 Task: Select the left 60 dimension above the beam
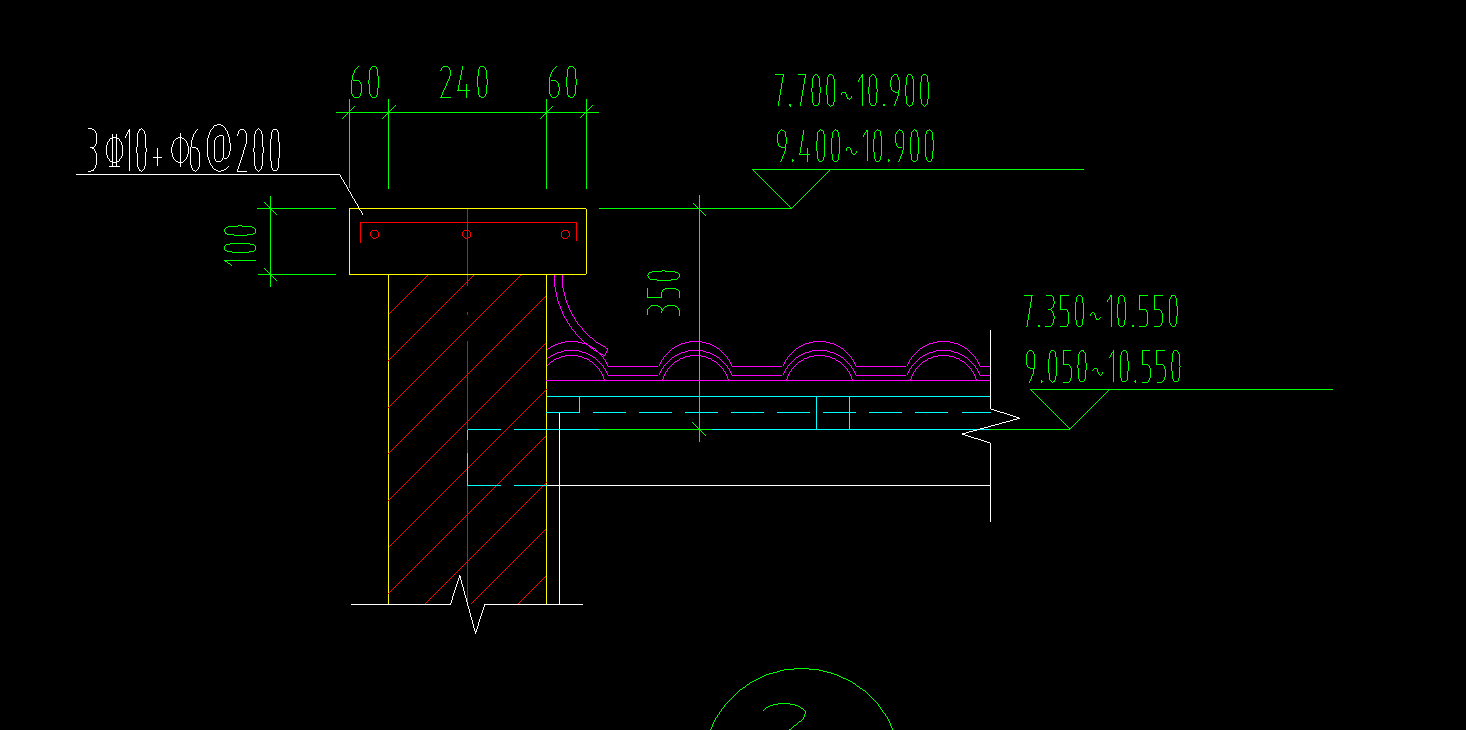click(365, 83)
